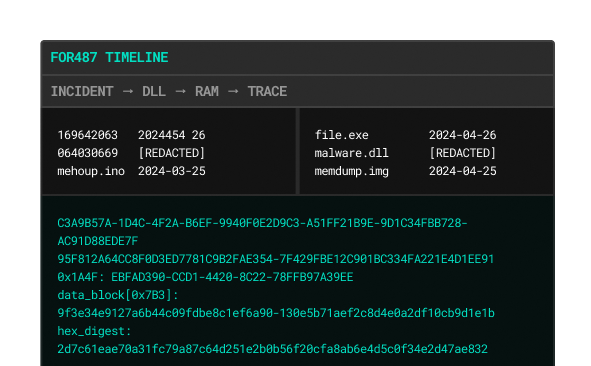Viewport: 591px width, 366px height.
Task: Click the arrow between DLL and RAM
Action: click(x=181, y=92)
